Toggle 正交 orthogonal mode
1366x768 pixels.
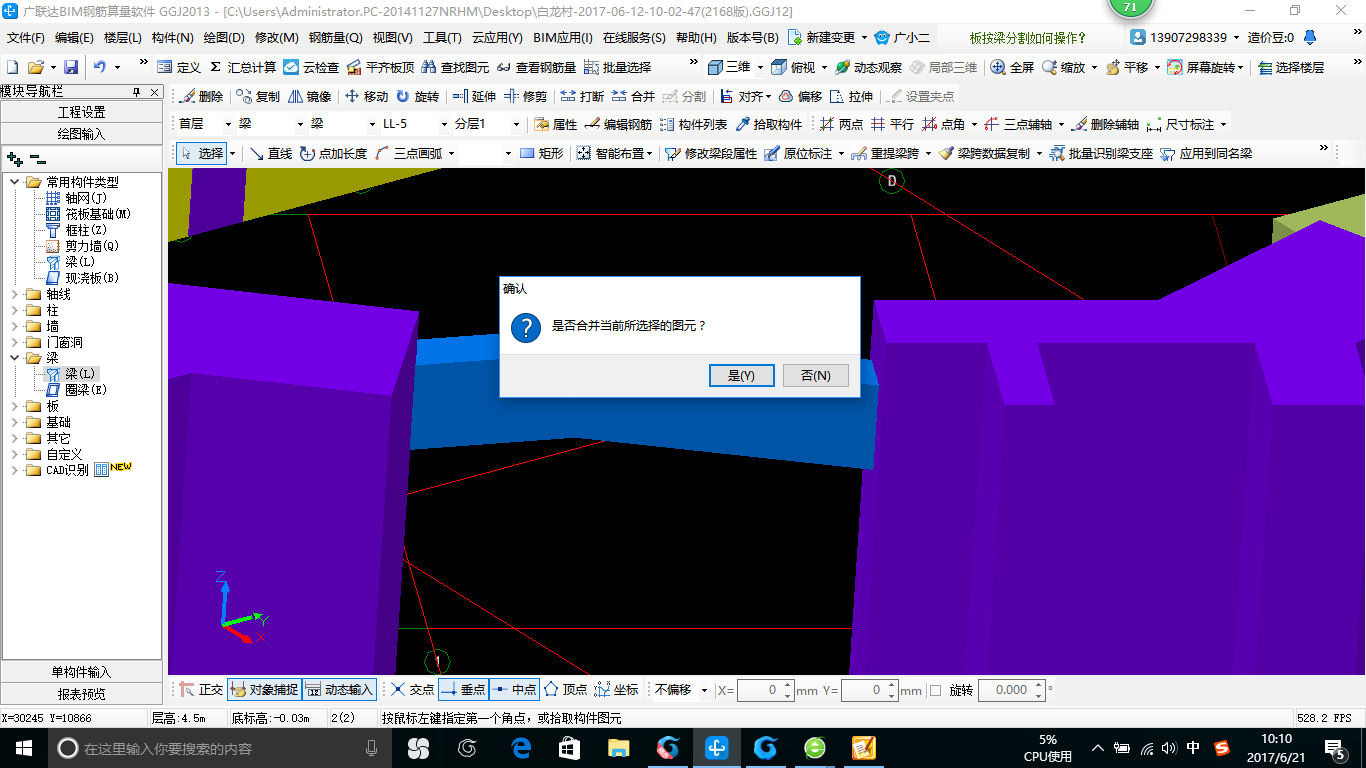(201, 690)
